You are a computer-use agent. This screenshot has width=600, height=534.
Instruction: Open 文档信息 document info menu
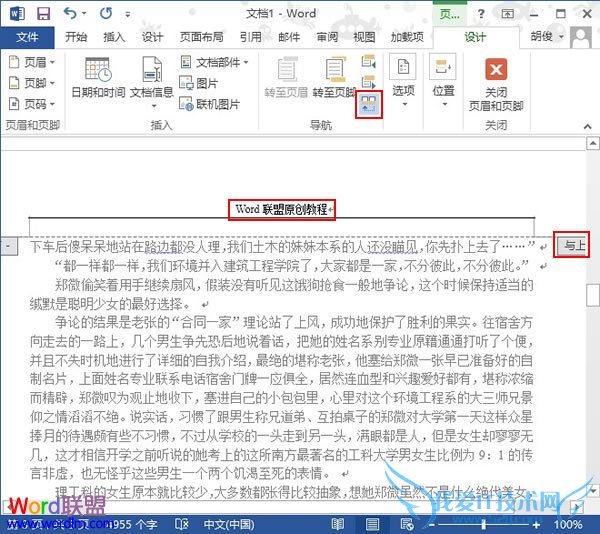click(152, 82)
